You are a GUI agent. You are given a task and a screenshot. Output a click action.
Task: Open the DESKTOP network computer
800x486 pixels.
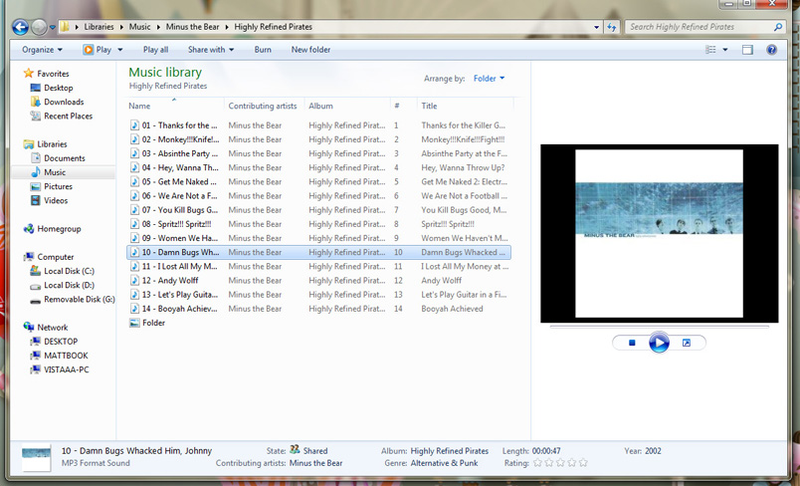coord(60,341)
